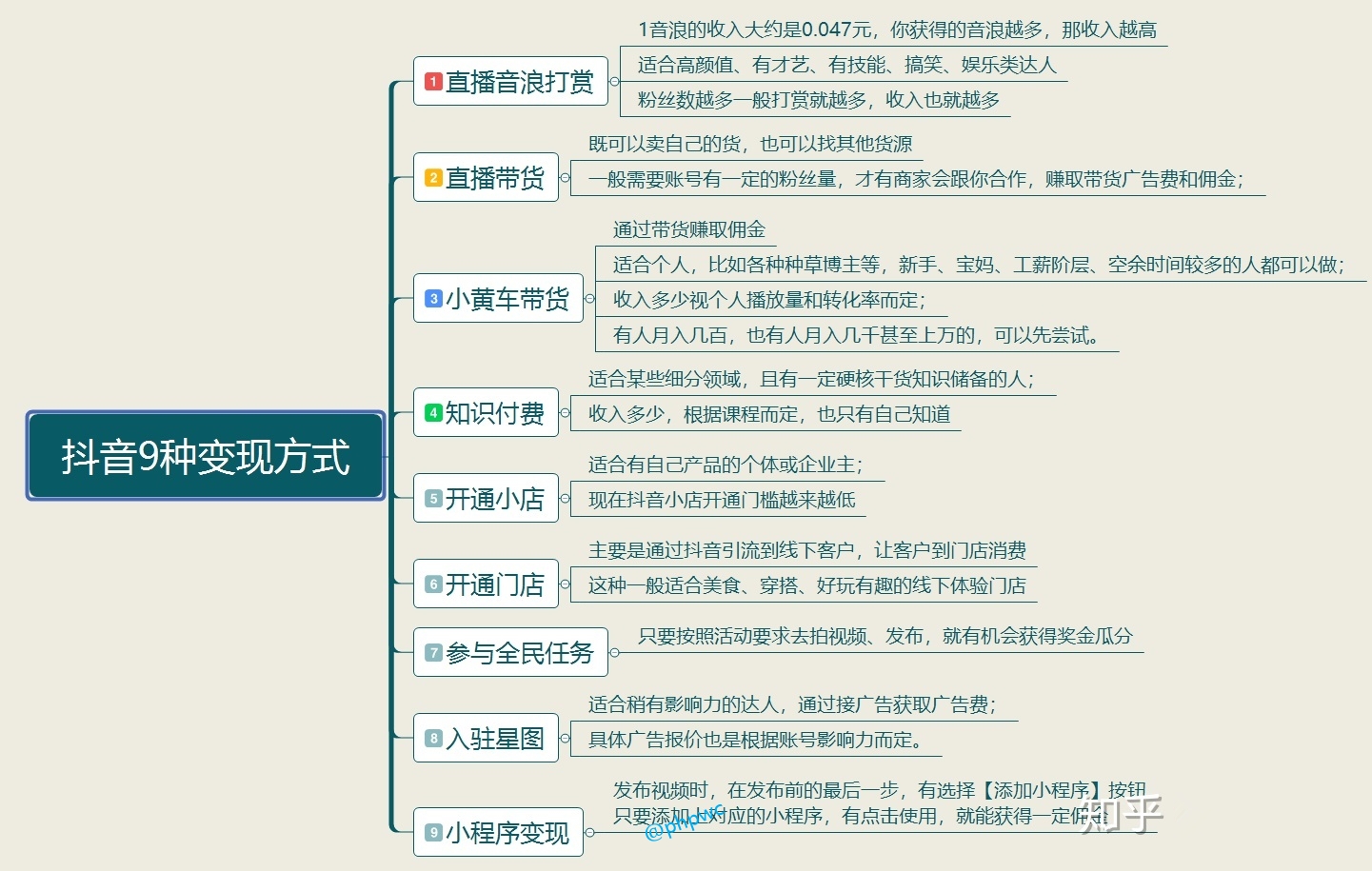
Task: Select subtopic 这种一般适合美食、穿搭
Action: click(x=807, y=586)
